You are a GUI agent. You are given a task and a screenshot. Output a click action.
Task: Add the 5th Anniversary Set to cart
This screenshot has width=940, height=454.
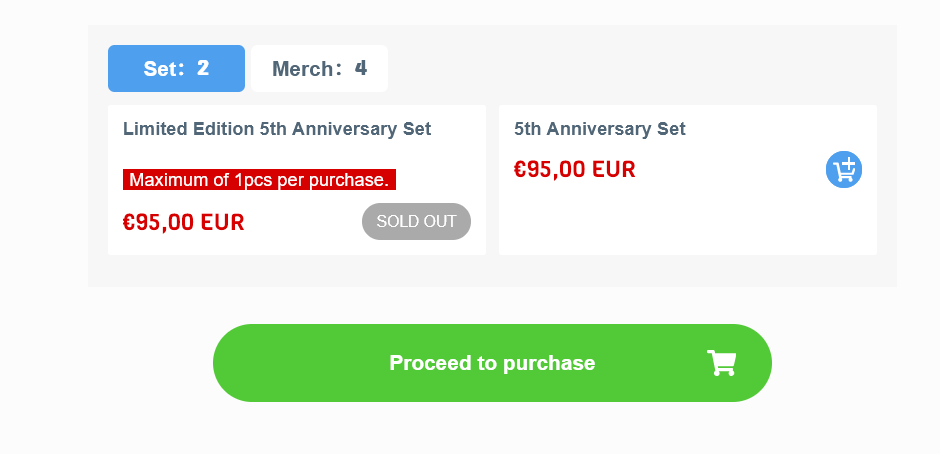[x=843, y=170]
